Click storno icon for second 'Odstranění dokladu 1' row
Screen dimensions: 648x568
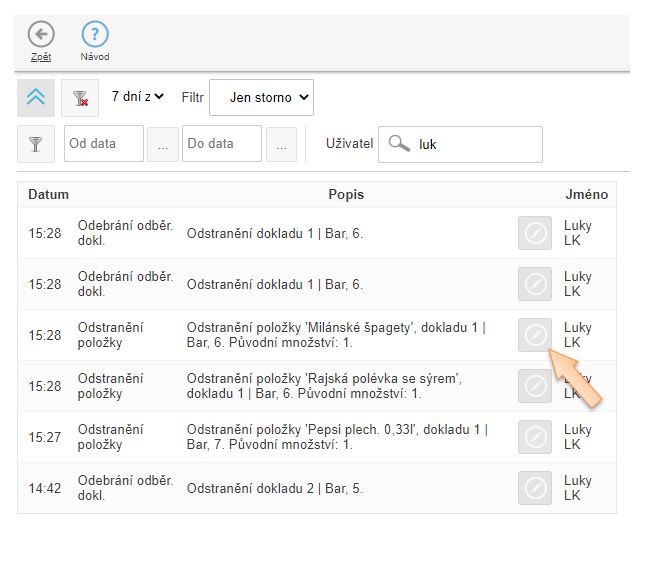(535, 284)
